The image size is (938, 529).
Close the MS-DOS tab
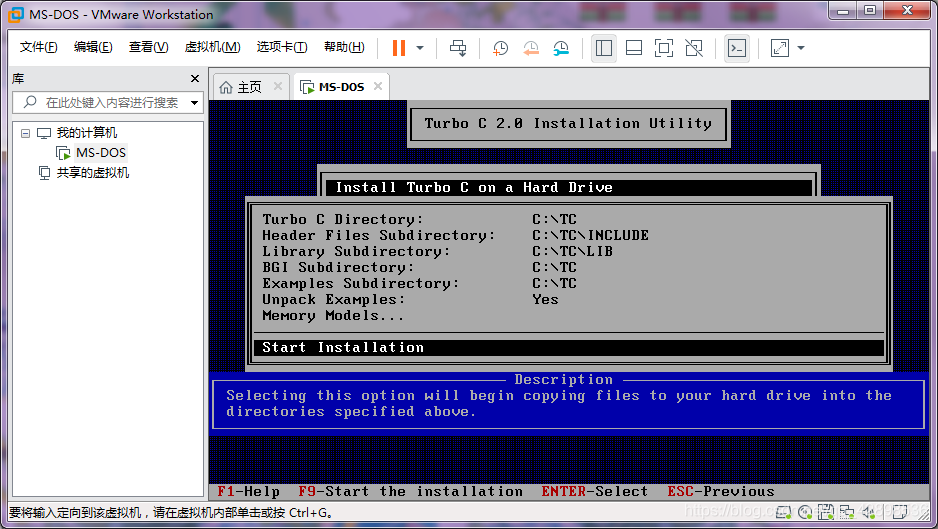click(x=377, y=86)
